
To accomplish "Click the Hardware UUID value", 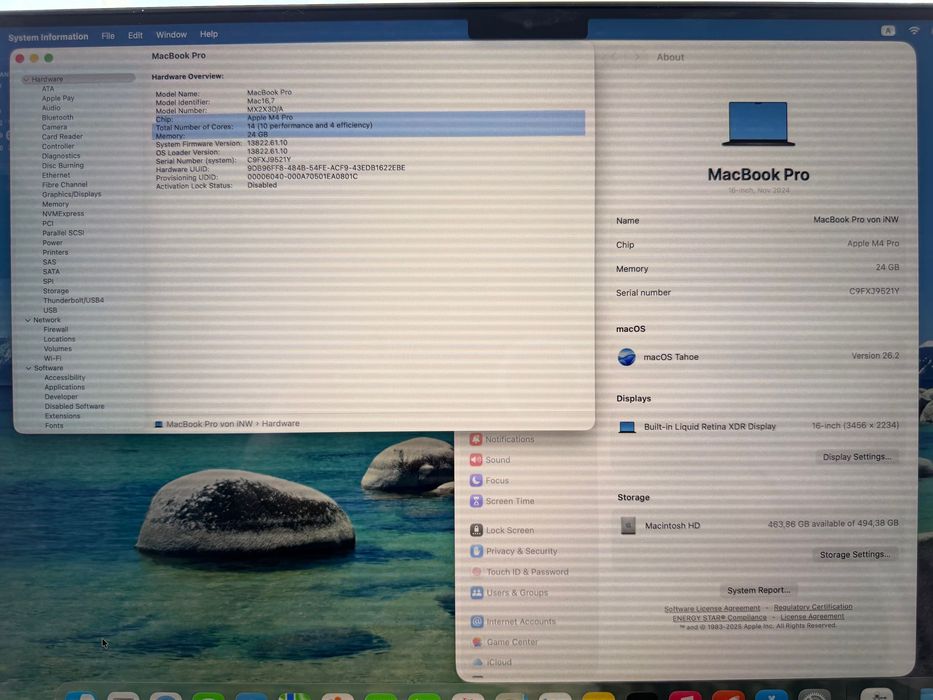I will [326, 168].
